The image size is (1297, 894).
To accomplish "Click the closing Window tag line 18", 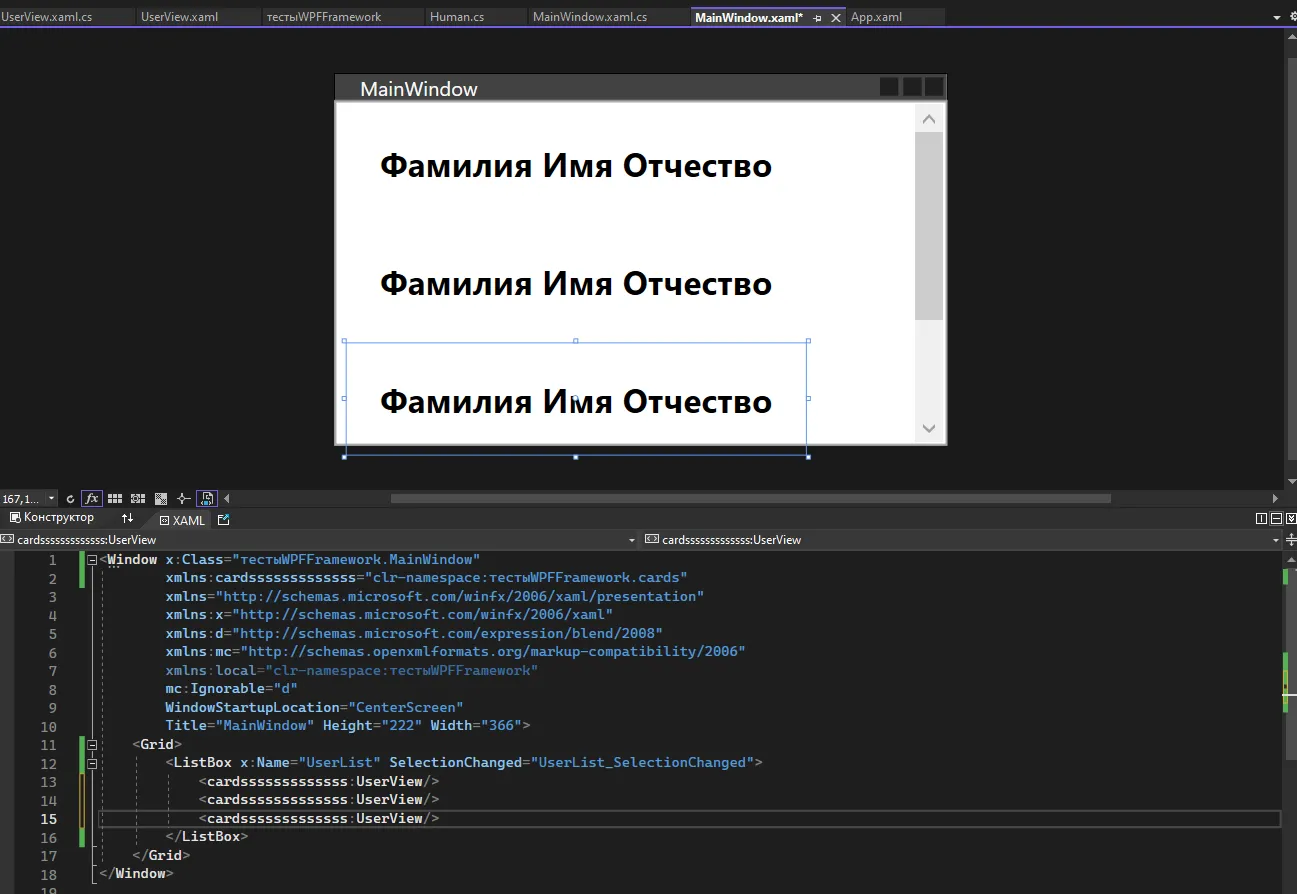I will coord(135,873).
